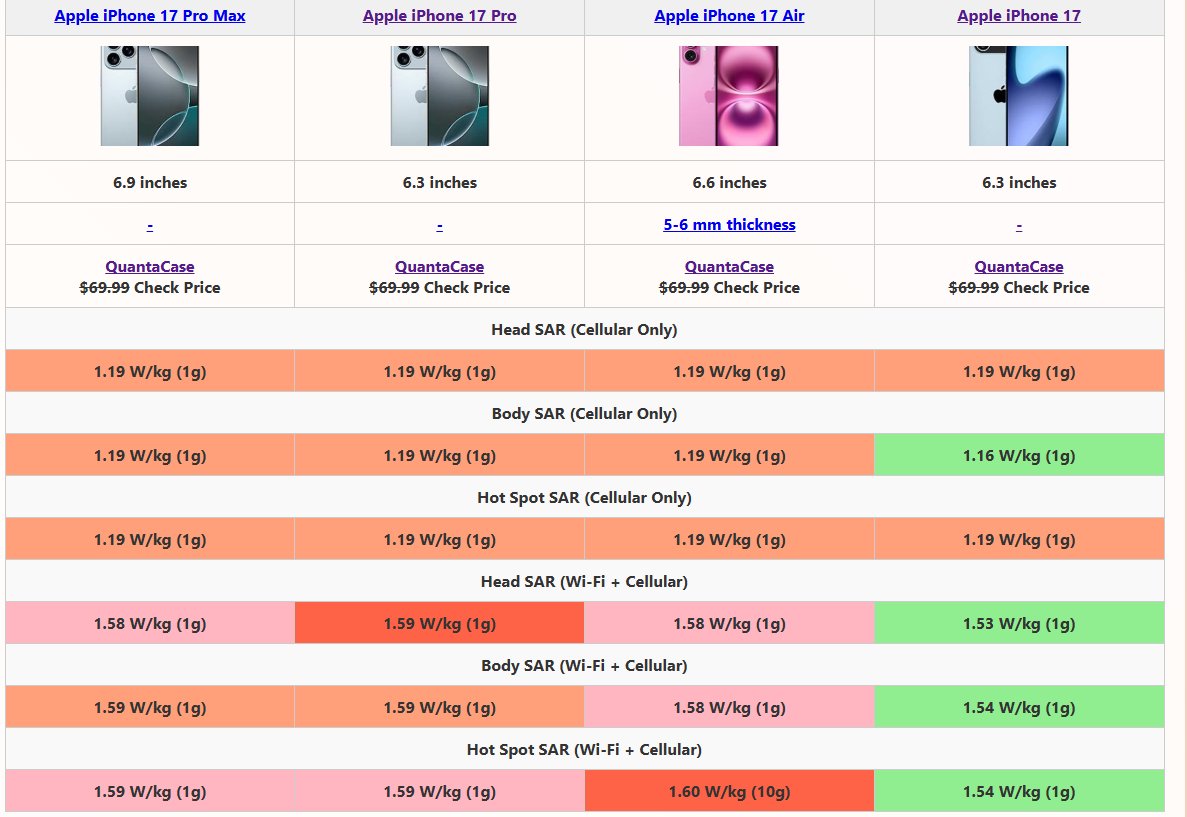Click the iPhone 17 Pro Max product image

[x=150, y=96]
